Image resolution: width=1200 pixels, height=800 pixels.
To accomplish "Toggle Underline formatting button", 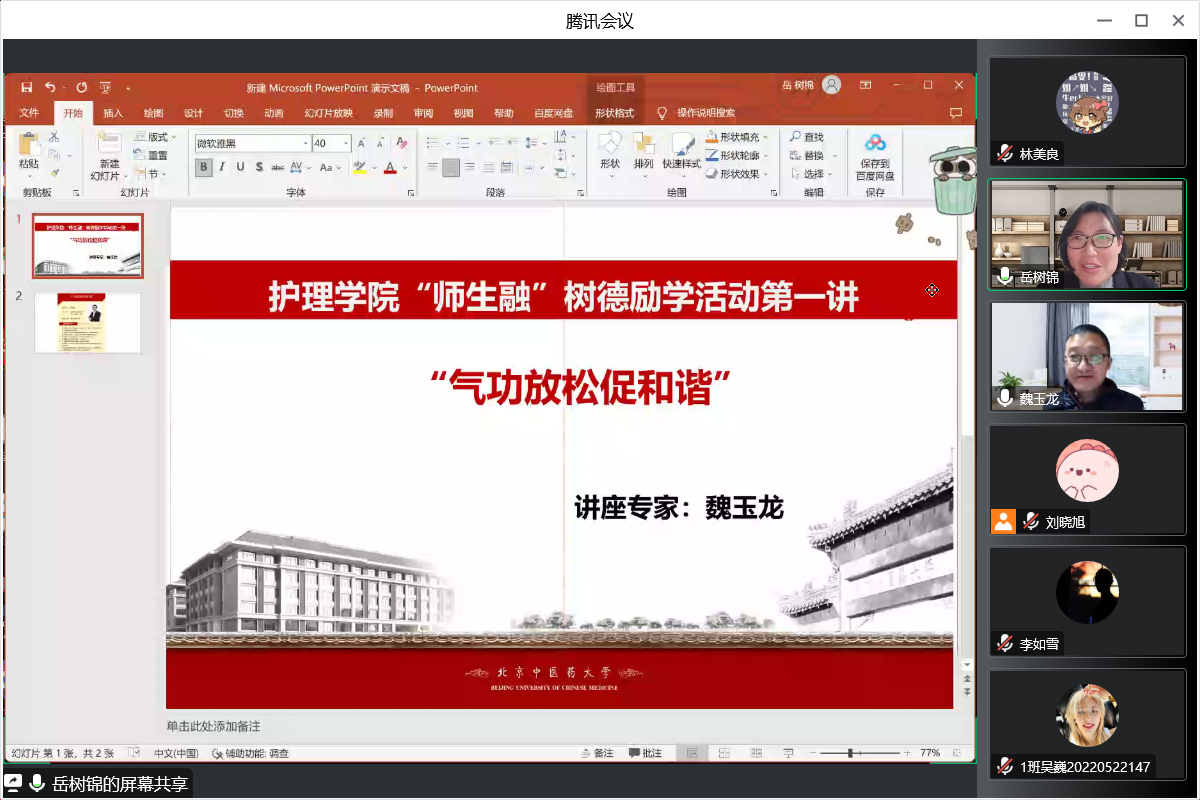I will [x=240, y=167].
